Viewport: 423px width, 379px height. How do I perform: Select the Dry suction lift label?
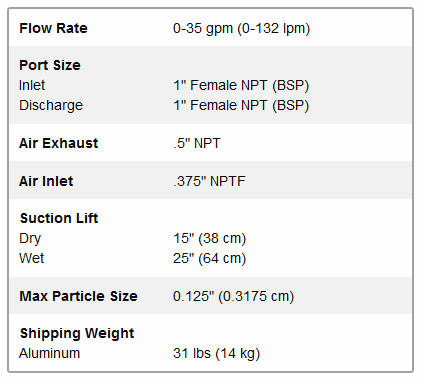click(x=30, y=239)
